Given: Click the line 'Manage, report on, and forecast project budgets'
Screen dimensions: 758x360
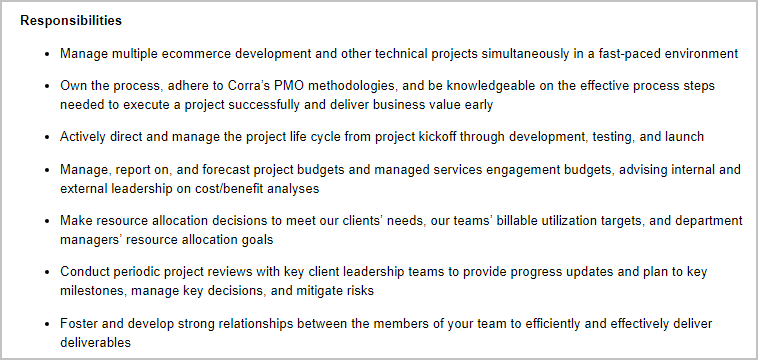Looking at the screenshot, I should click(400, 170).
